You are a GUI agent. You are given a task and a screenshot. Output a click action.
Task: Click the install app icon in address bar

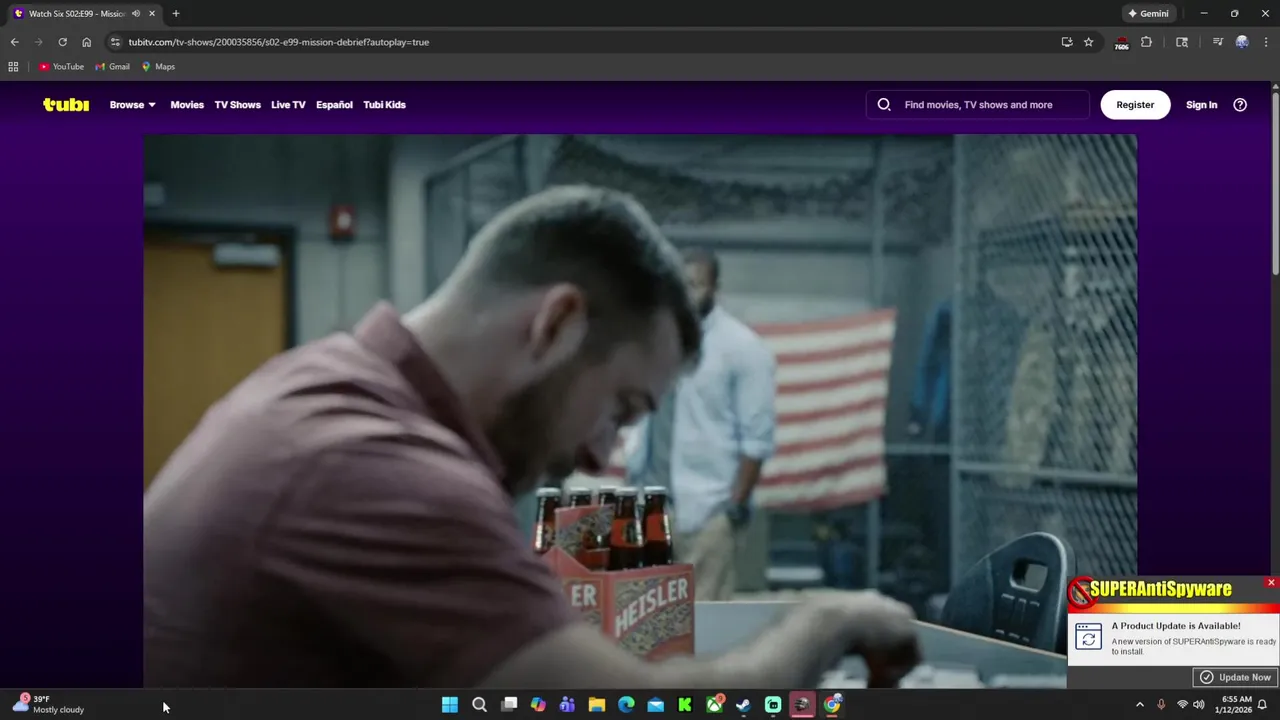(x=1067, y=42)
